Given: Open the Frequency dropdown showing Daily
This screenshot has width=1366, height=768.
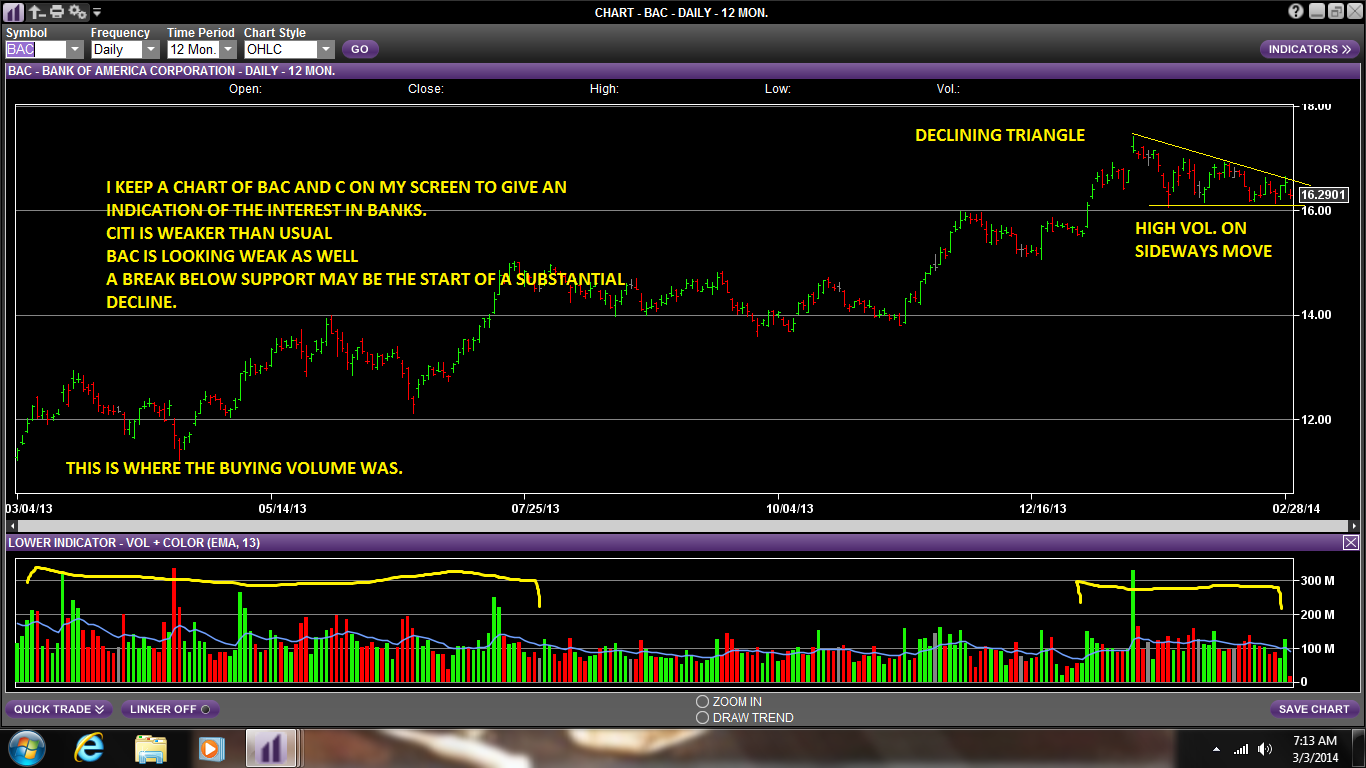Looking at the screenshot, I should (125, 49).
